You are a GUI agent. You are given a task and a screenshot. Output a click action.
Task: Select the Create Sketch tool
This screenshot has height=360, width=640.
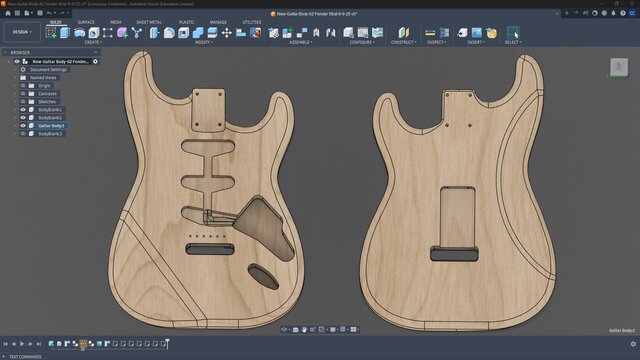[51, 33]
